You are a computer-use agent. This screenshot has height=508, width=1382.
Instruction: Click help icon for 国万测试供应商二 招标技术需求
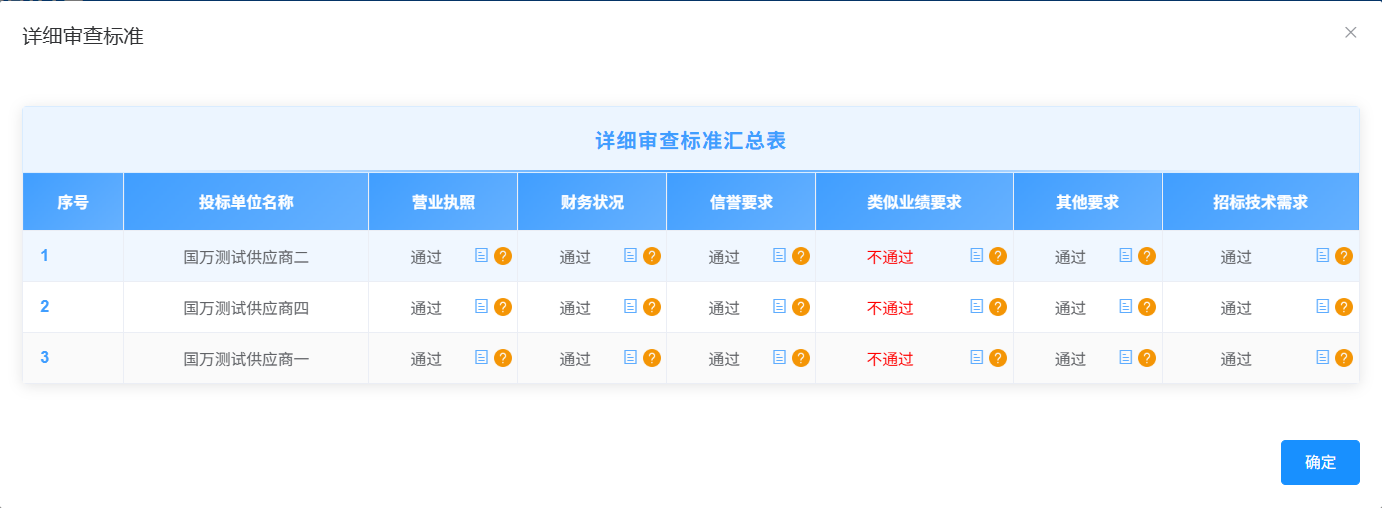1344,256
